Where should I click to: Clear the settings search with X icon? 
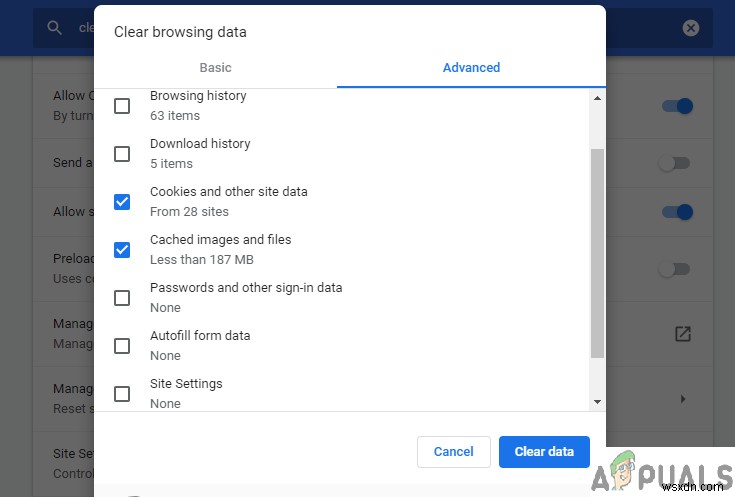pyautogui.click(x=691, y=28)
